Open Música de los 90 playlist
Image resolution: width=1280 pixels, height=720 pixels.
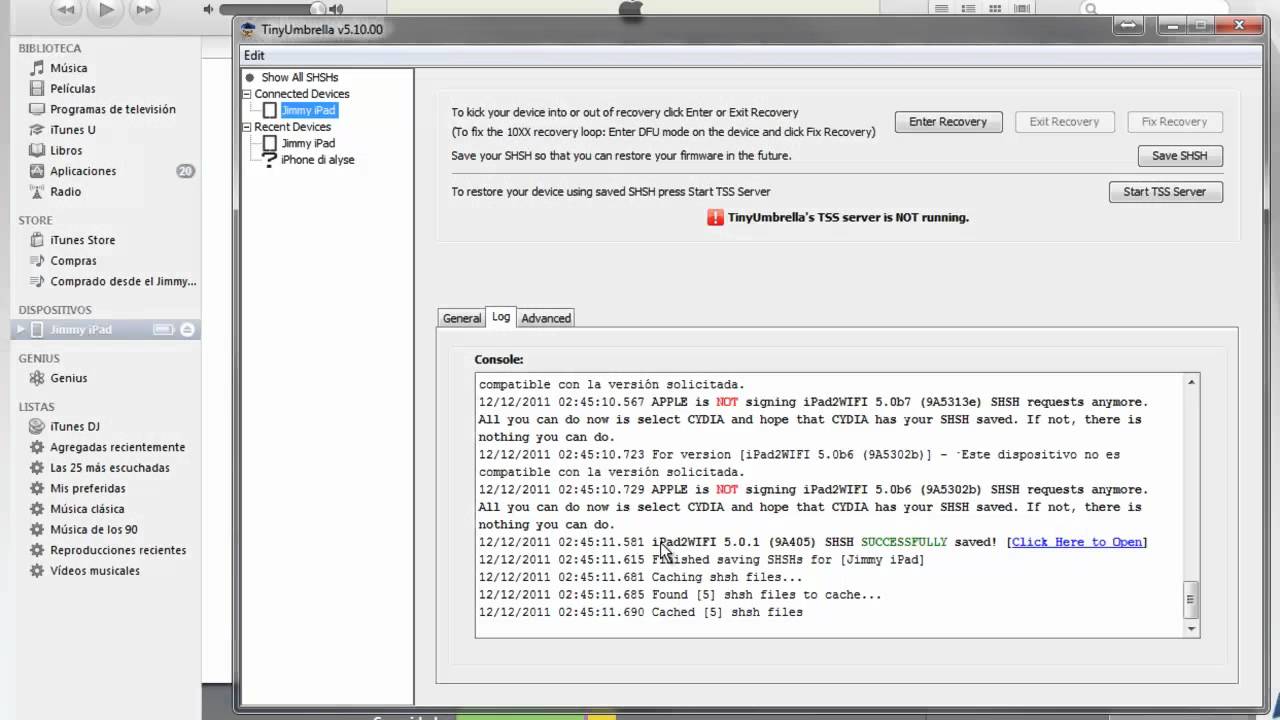(94, 530)
